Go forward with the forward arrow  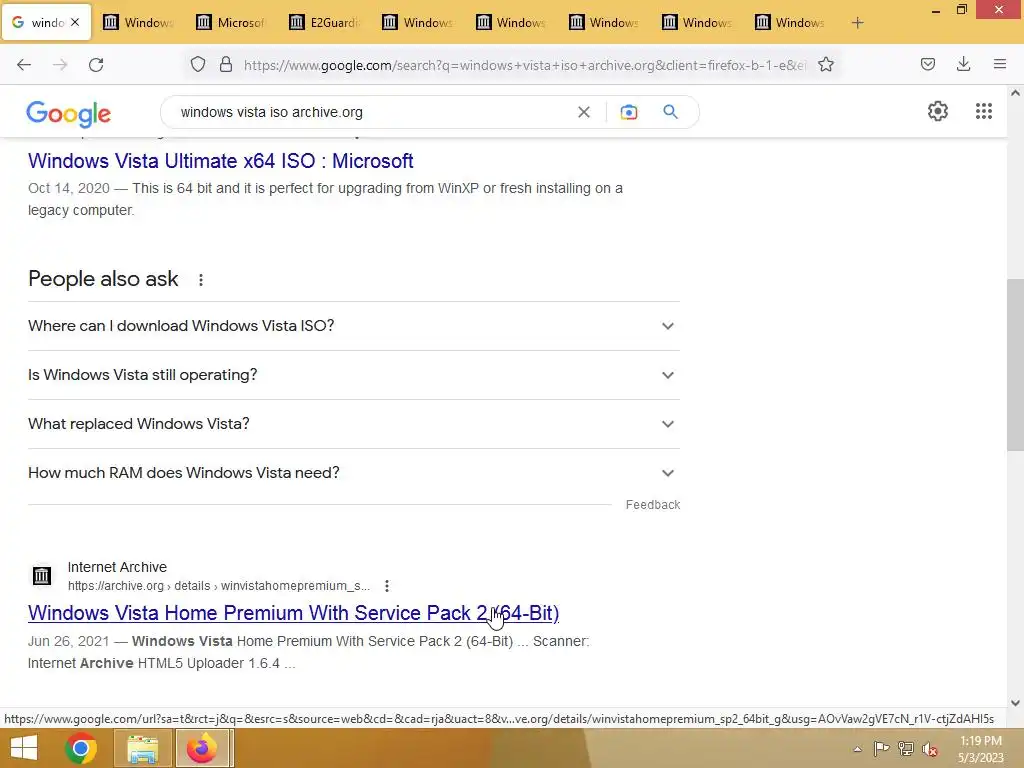click(60, 65)
